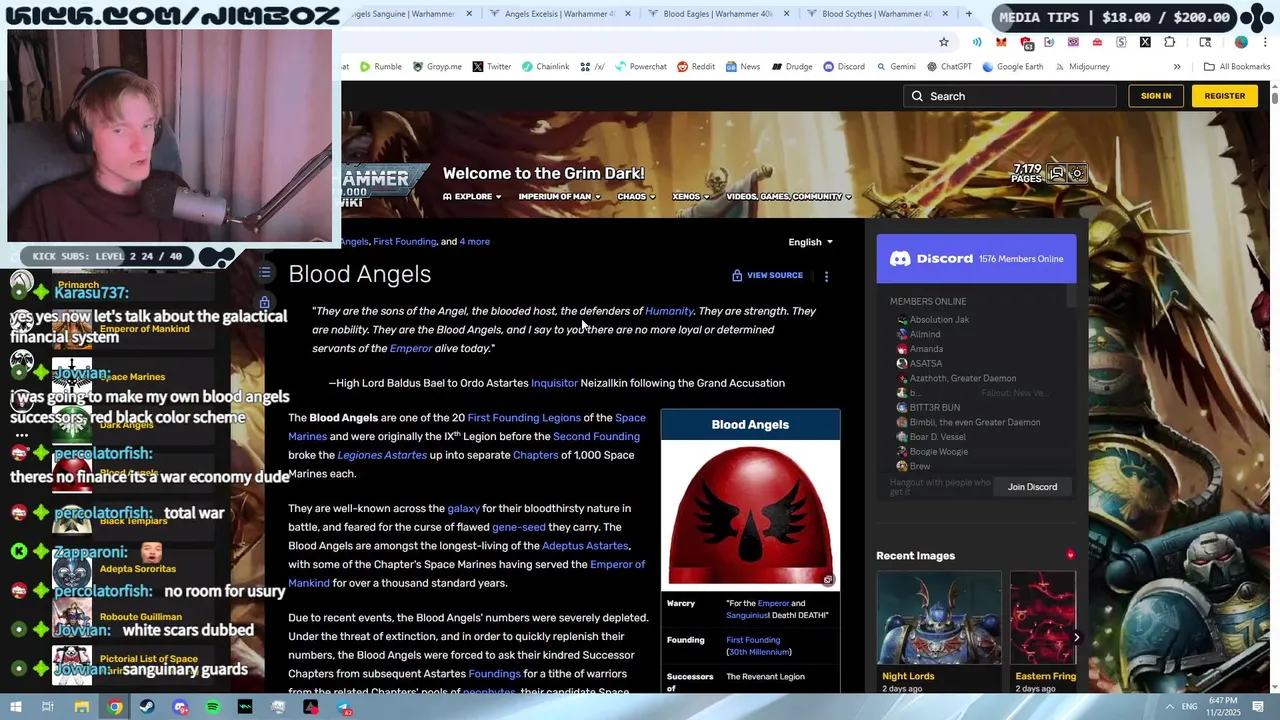Viewport: 1280px width, 720px height.
Task: Open a new browser tab
Action: pos(968,14)
